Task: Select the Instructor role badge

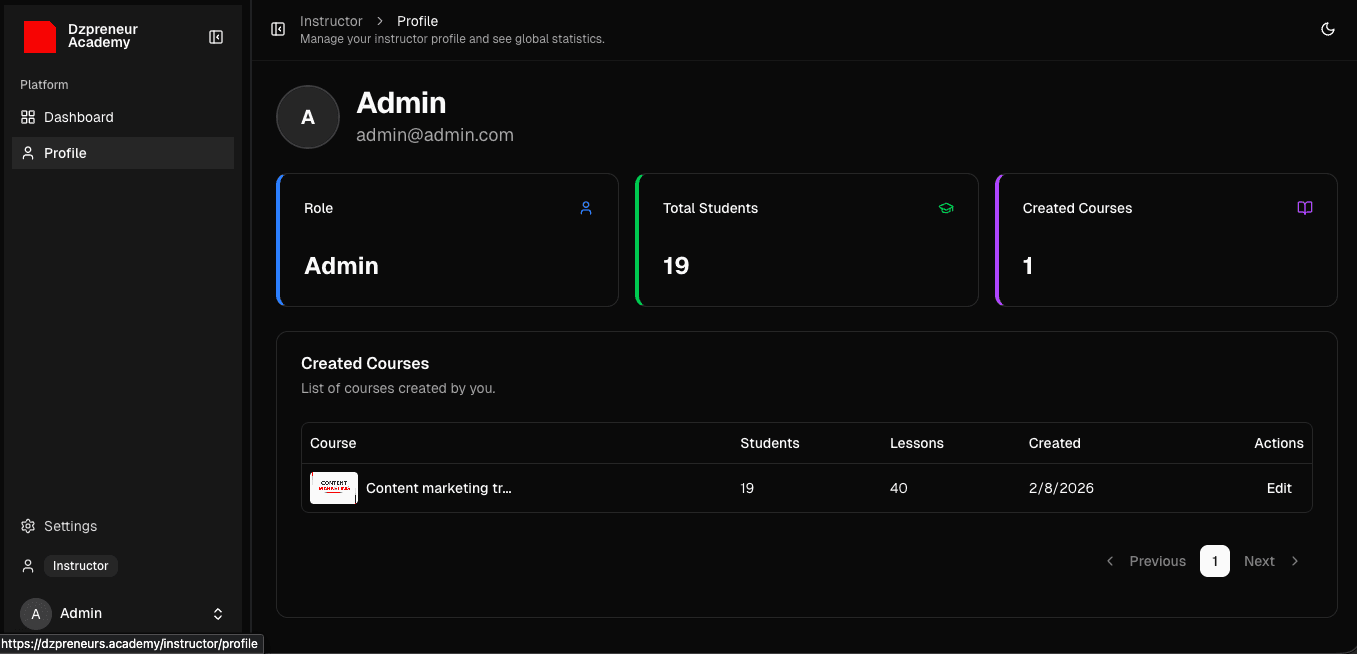Action: point(80,565)
